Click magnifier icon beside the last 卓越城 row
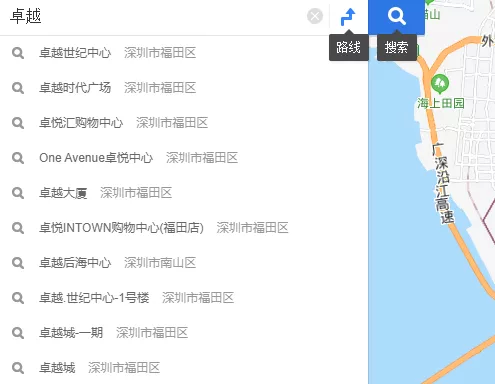The image size is (495, 384). click(x=18, y=368)
